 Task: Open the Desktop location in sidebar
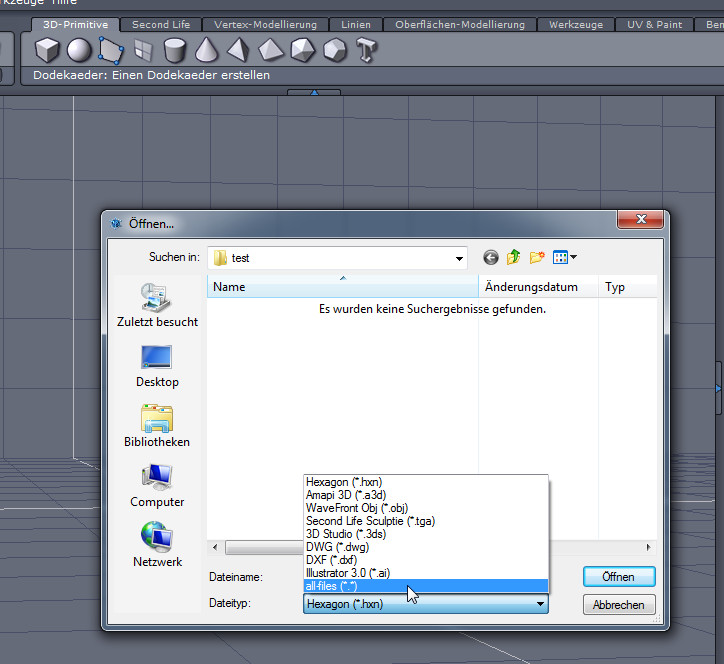(x=157, y=366)
